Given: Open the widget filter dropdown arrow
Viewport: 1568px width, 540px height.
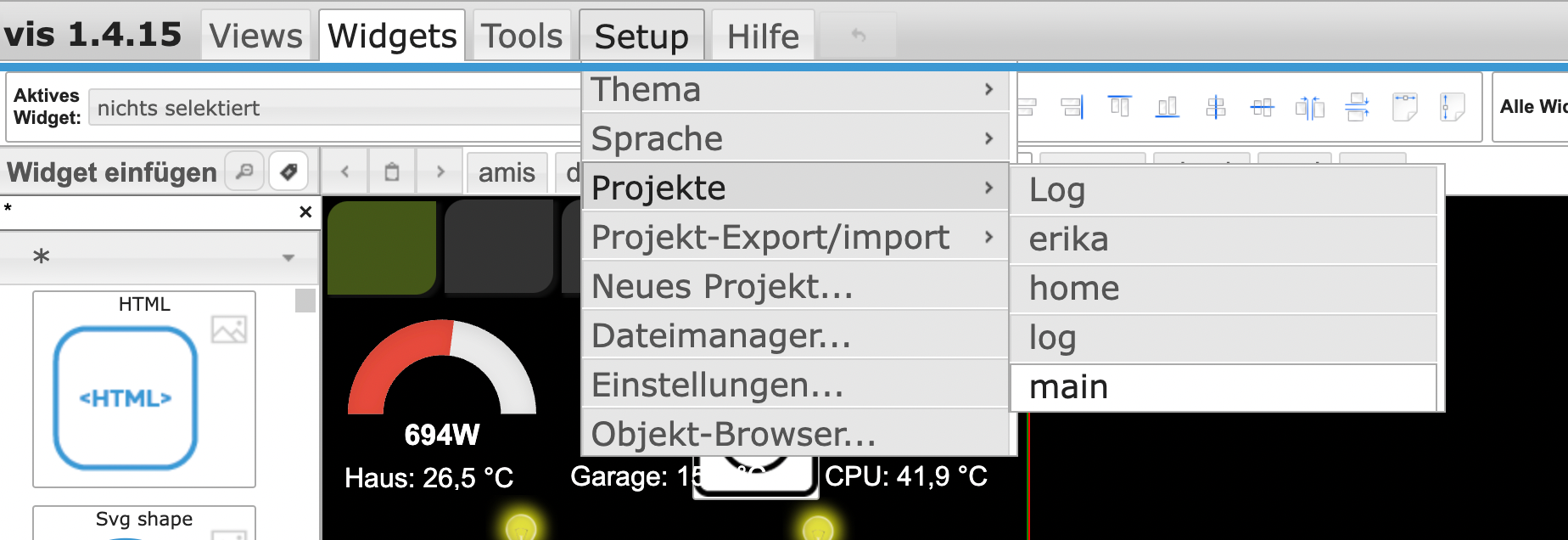Looking at the screenshot, I should tap(286, 256).
